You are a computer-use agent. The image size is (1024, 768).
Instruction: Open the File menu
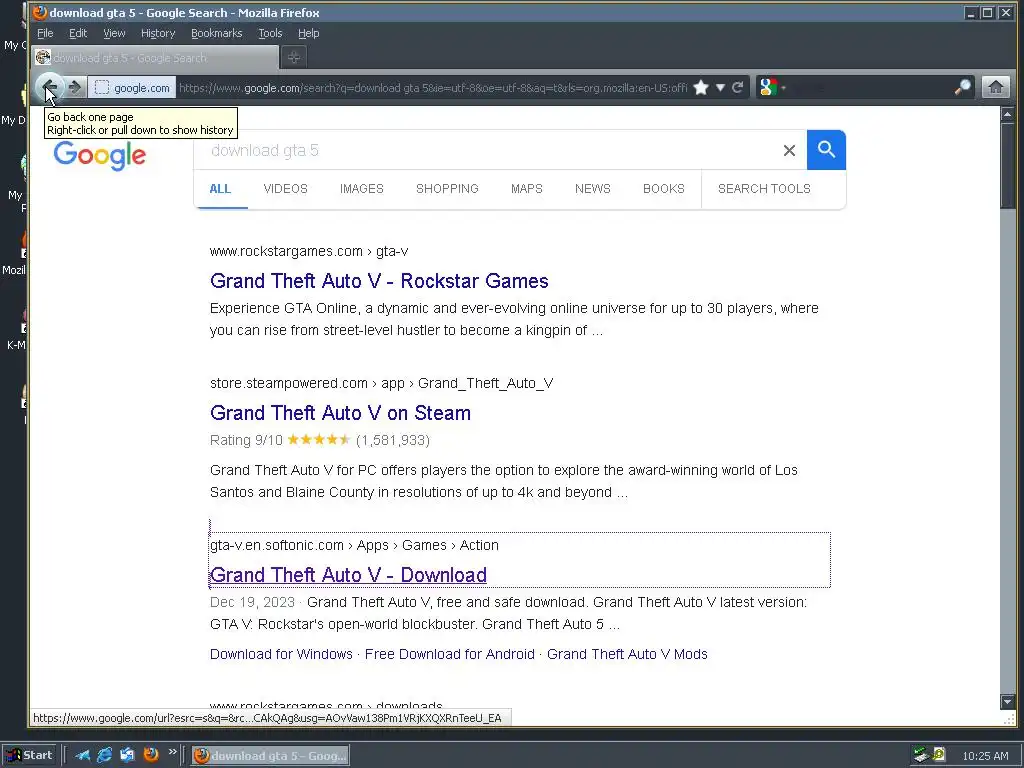pos(45,33)
